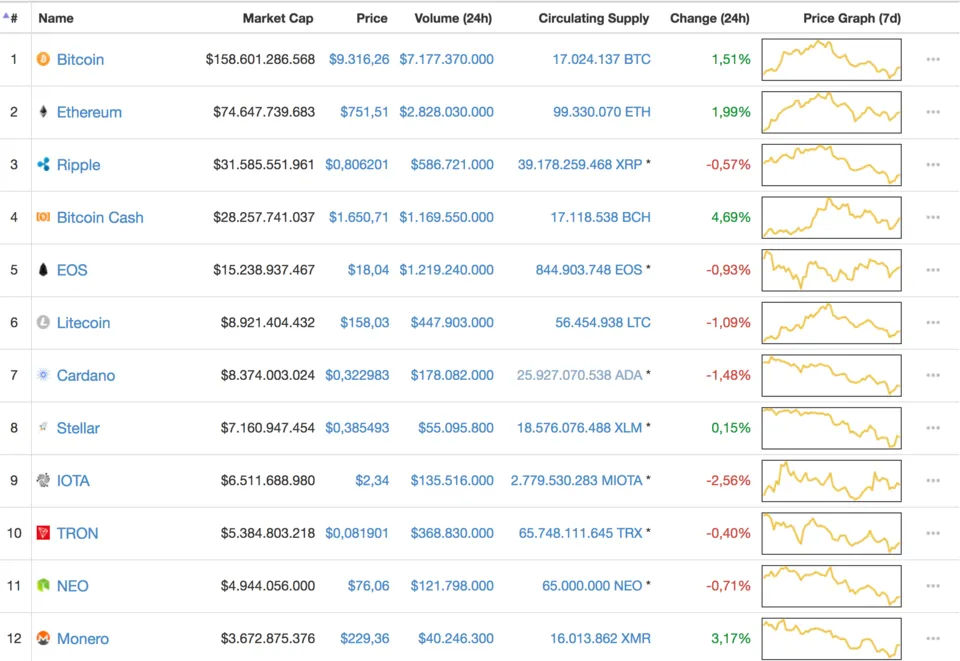Open the more options menu for Stellar

click(933, 428)
